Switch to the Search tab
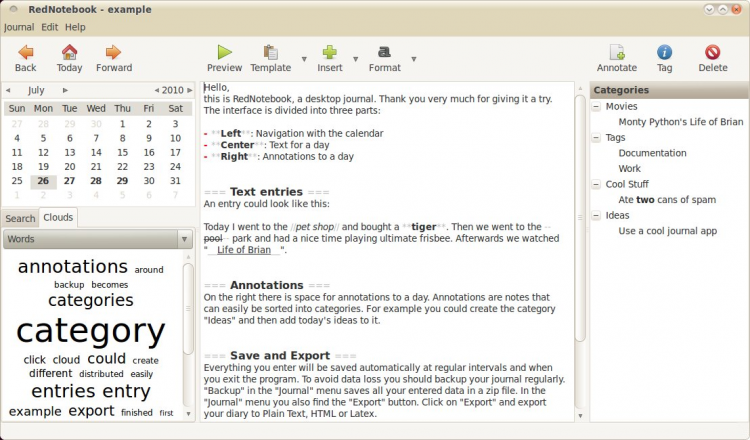 point(20,219)
